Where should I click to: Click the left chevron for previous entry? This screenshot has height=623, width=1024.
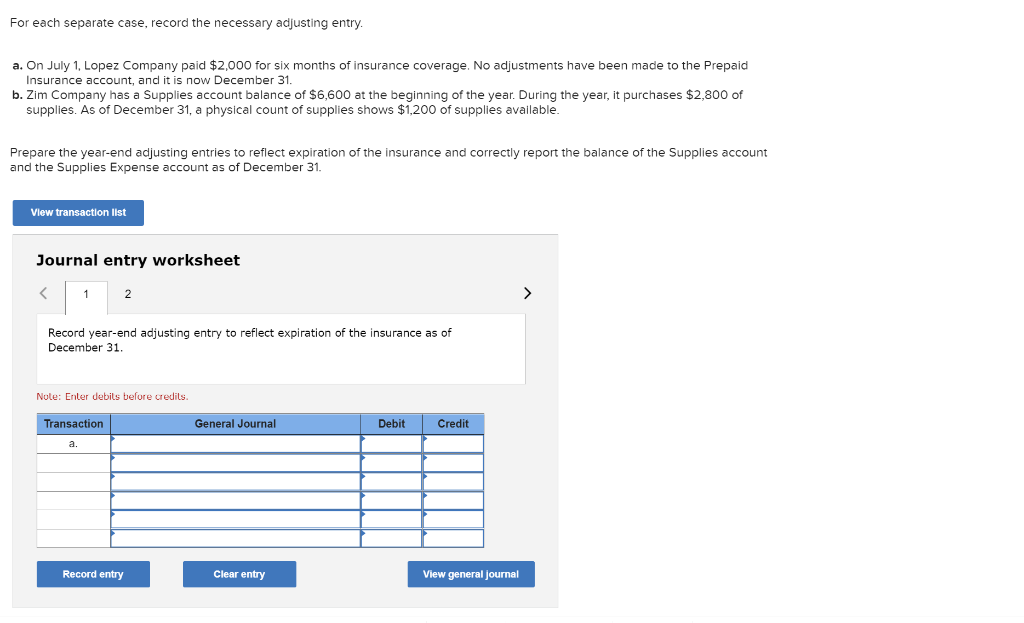(42, 292)
